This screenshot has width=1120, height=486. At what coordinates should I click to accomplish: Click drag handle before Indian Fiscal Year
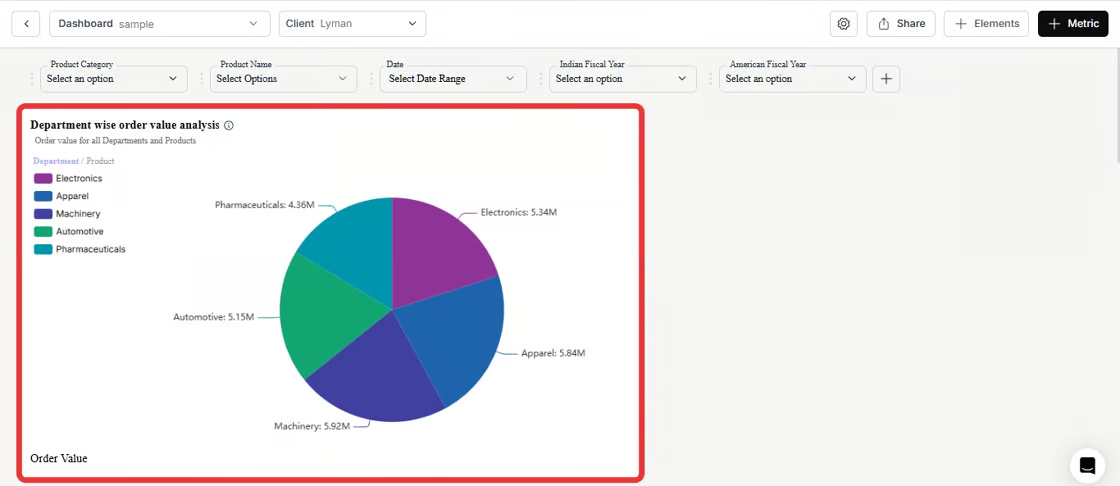point(541,79)
